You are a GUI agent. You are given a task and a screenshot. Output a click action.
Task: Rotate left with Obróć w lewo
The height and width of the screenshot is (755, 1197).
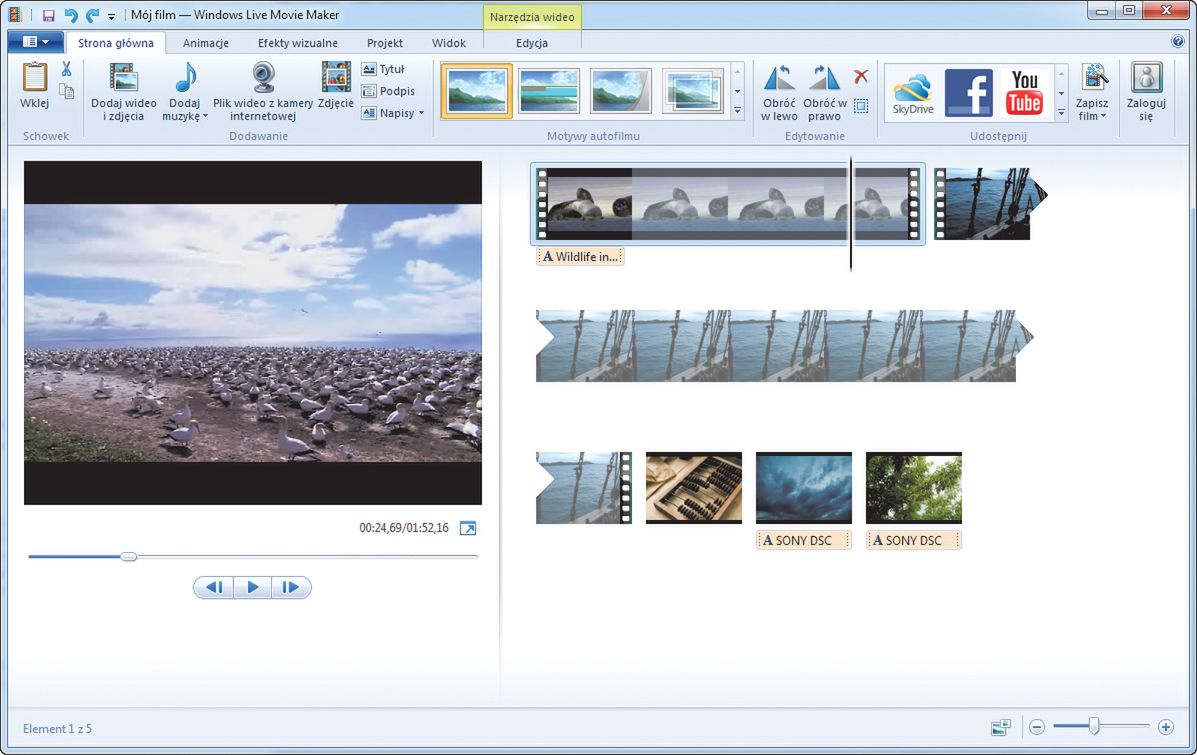click(779, 78)
